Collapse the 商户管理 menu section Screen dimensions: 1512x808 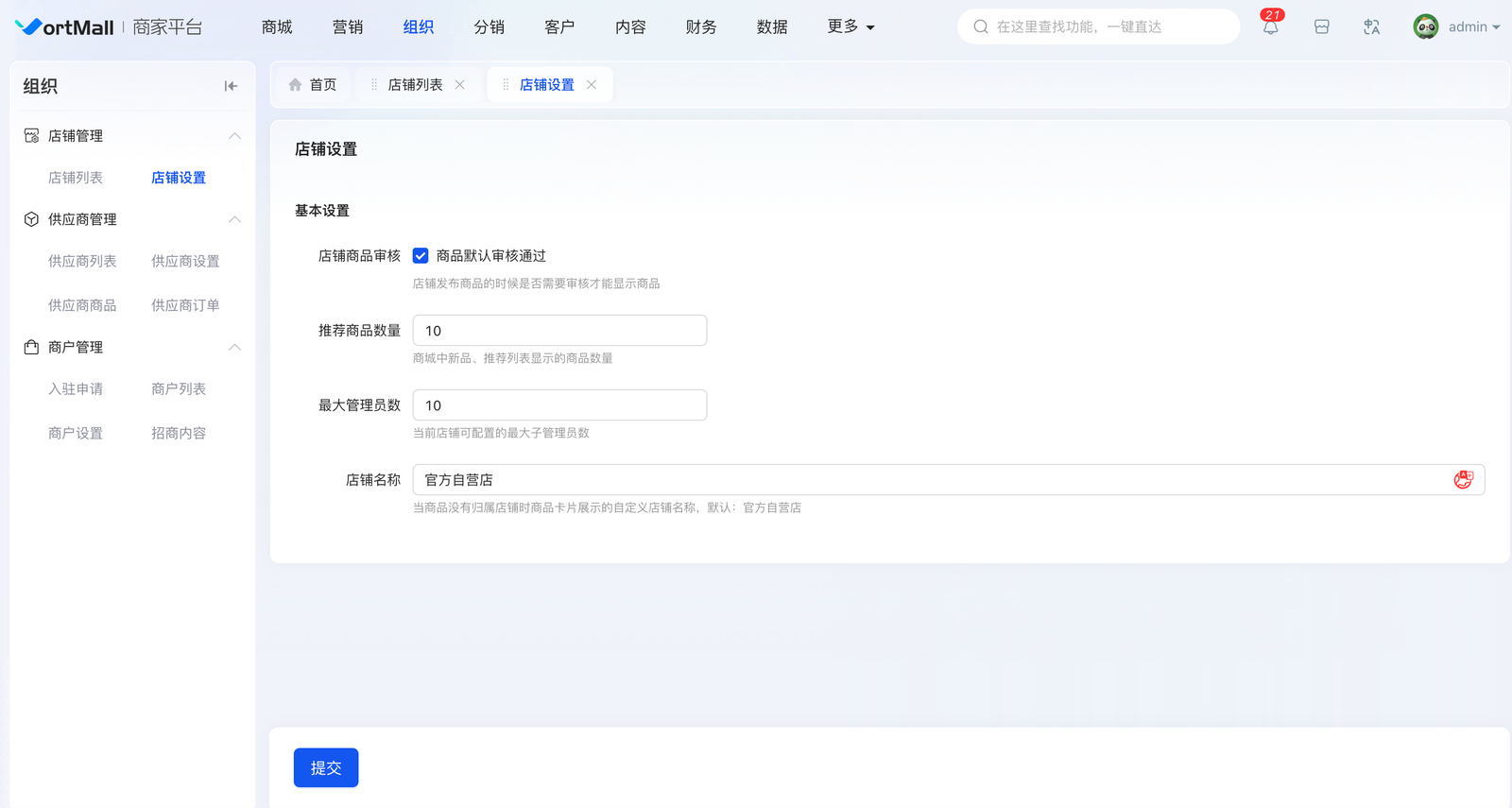[234, 348]
